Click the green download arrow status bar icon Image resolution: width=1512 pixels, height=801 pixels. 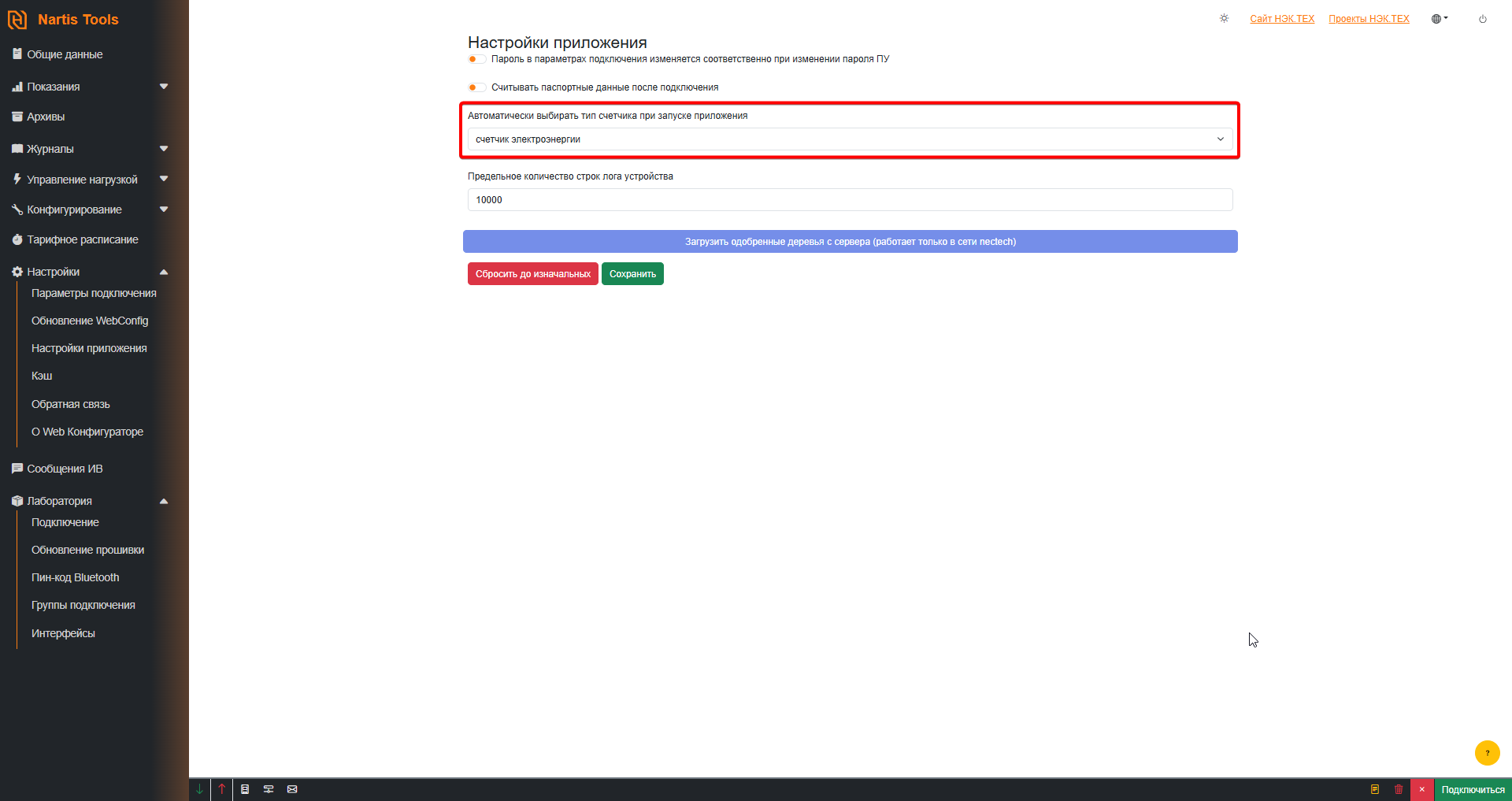199,788
